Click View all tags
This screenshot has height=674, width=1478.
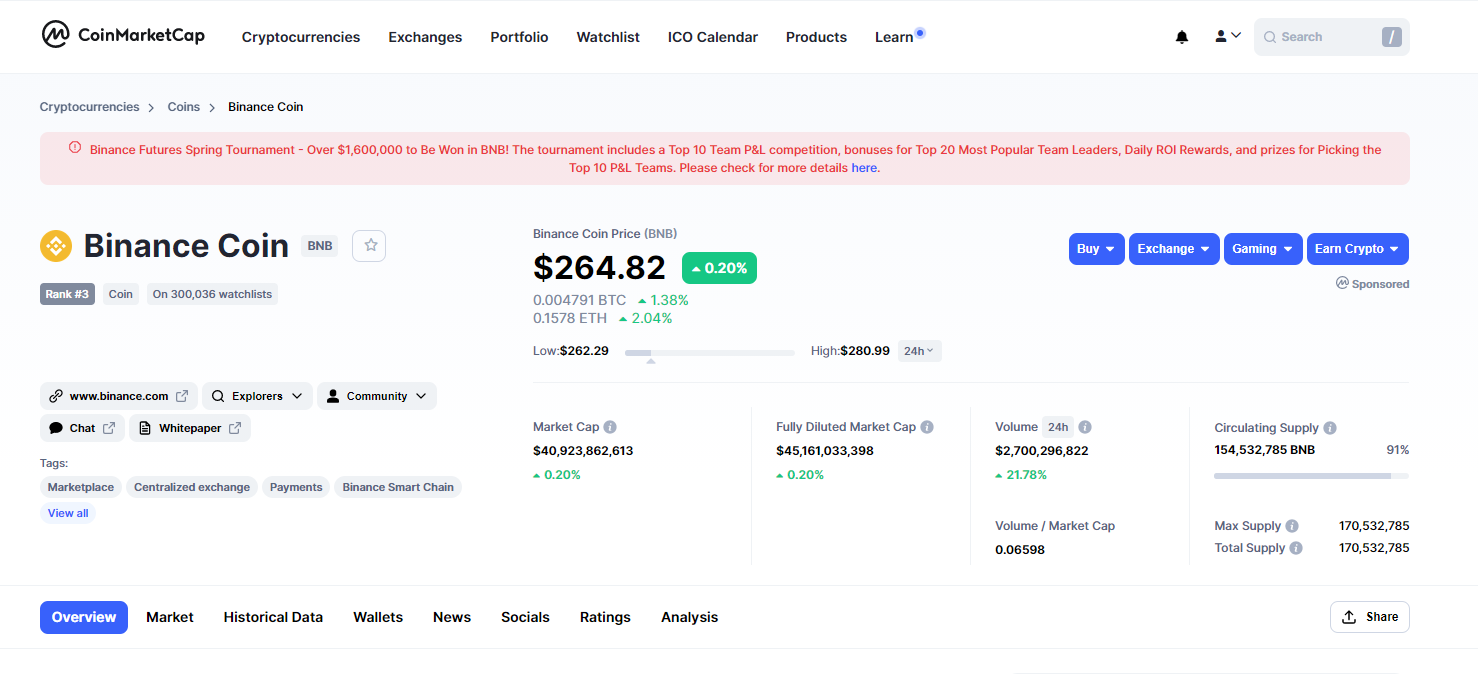(68, 513)
